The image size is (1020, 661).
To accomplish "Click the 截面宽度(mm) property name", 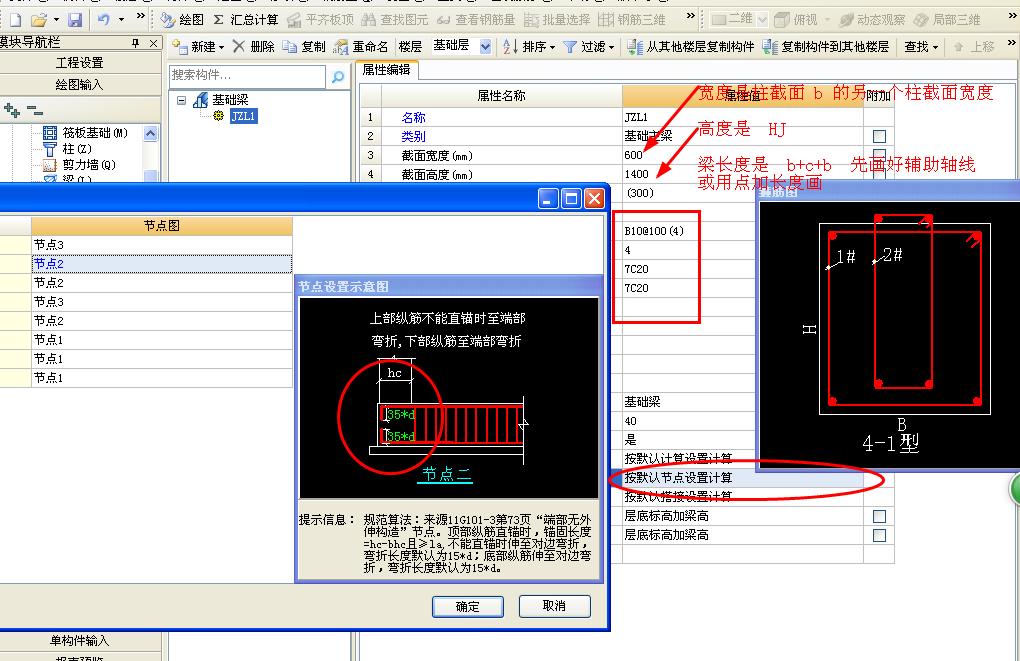I will (x=436, y=155).
